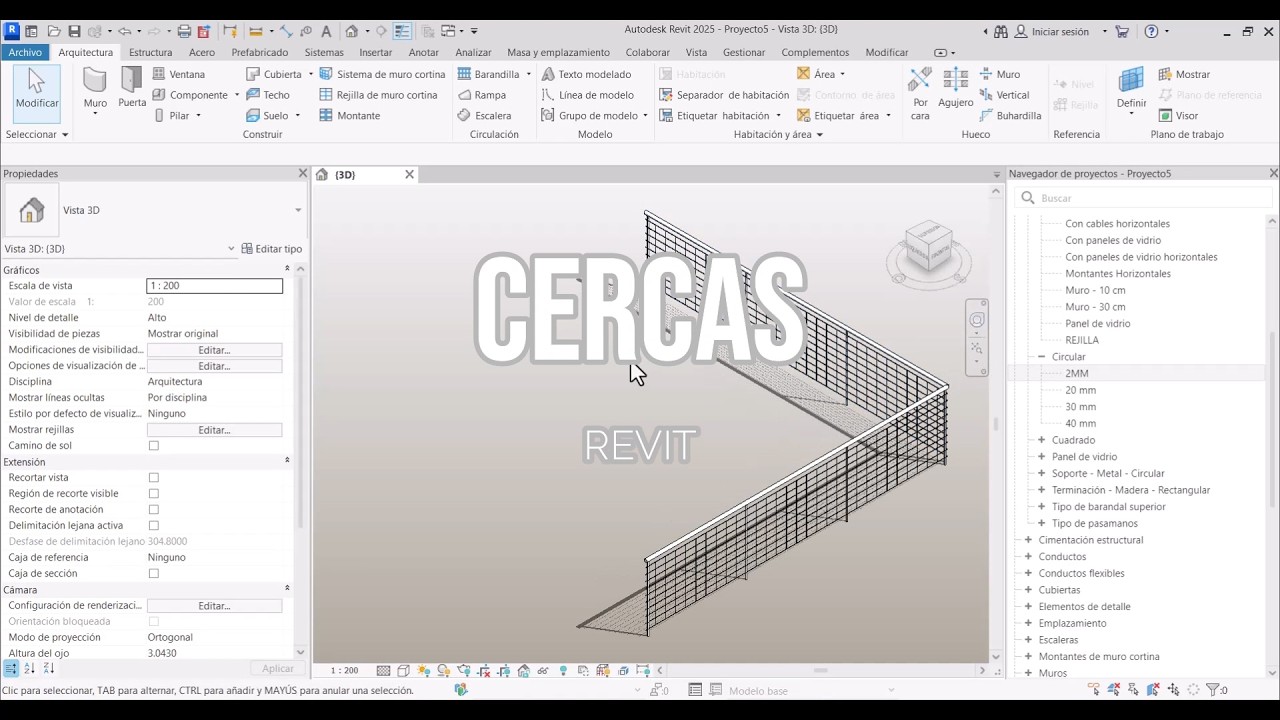Viewport: 1280px width, 720px height.
Task: Switch to the Insertar tab
Action: 376,52
